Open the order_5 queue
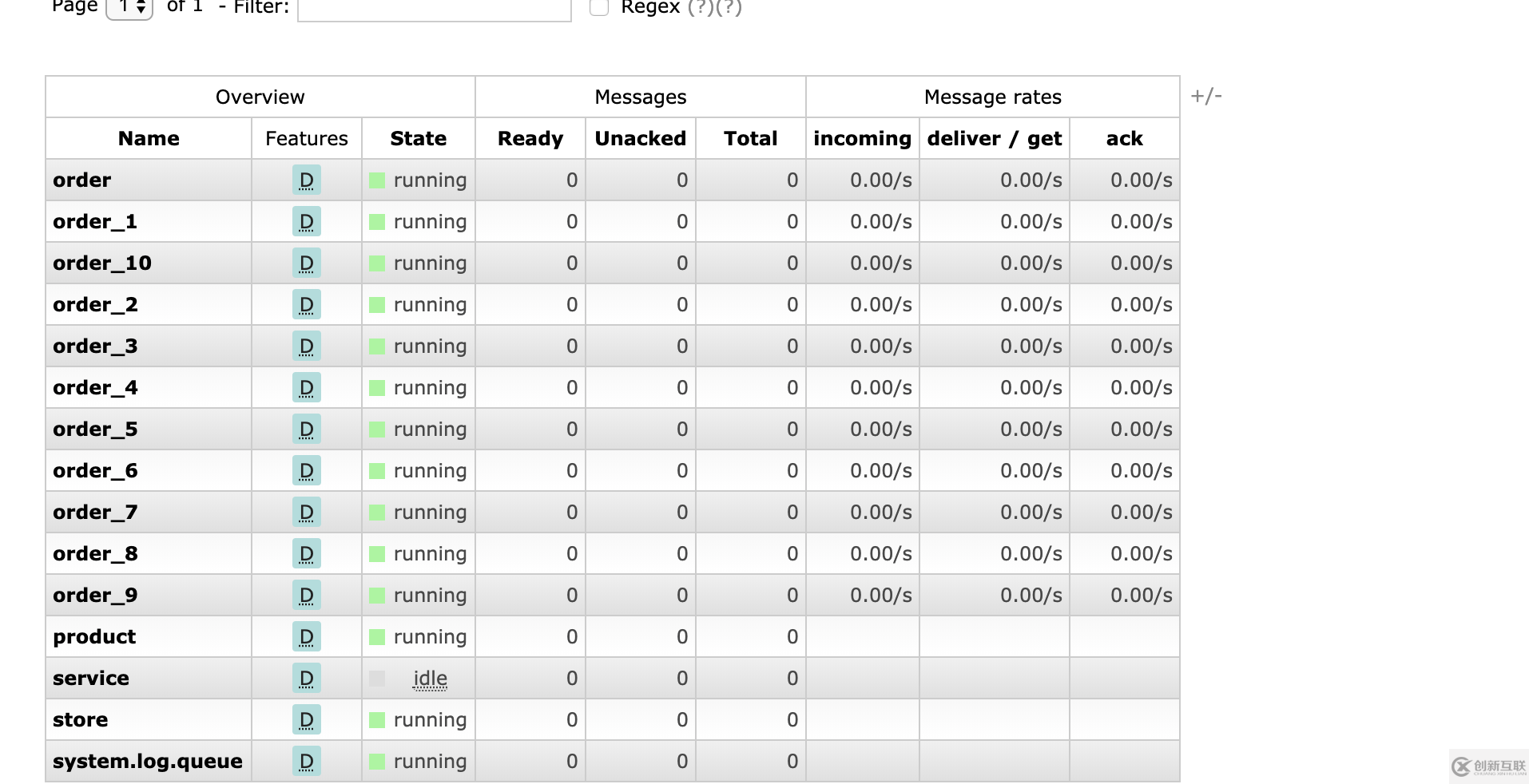The image size is (1529, 784). pyautogui.click(x=95, y=429)
